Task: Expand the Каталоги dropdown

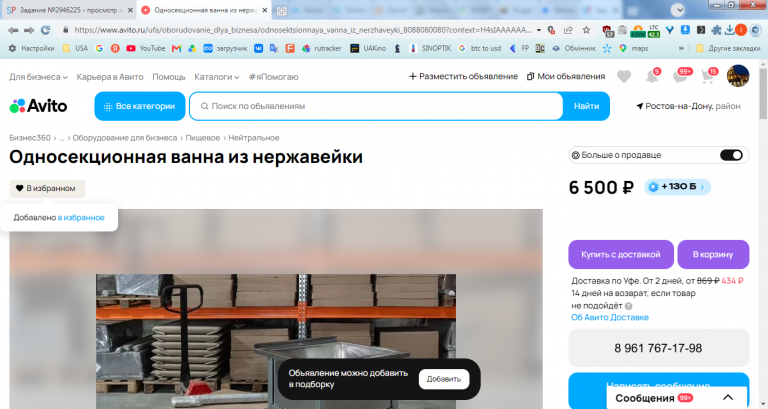Action: (216, 77)
